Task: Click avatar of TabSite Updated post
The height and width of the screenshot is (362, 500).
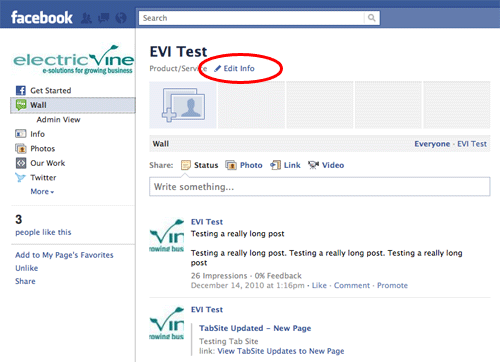Action: pos(167,323)
